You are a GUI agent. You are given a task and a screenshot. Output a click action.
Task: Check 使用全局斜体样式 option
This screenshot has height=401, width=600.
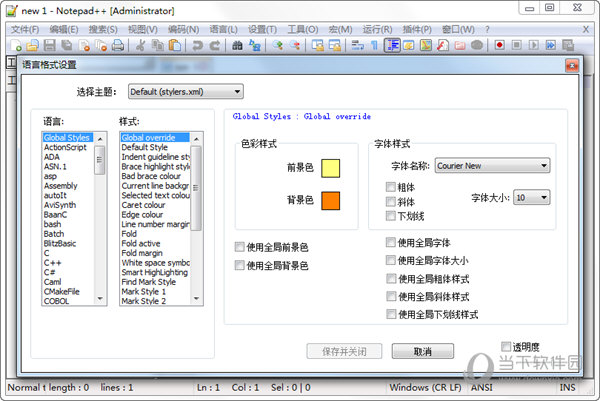[x=391, y=296]
